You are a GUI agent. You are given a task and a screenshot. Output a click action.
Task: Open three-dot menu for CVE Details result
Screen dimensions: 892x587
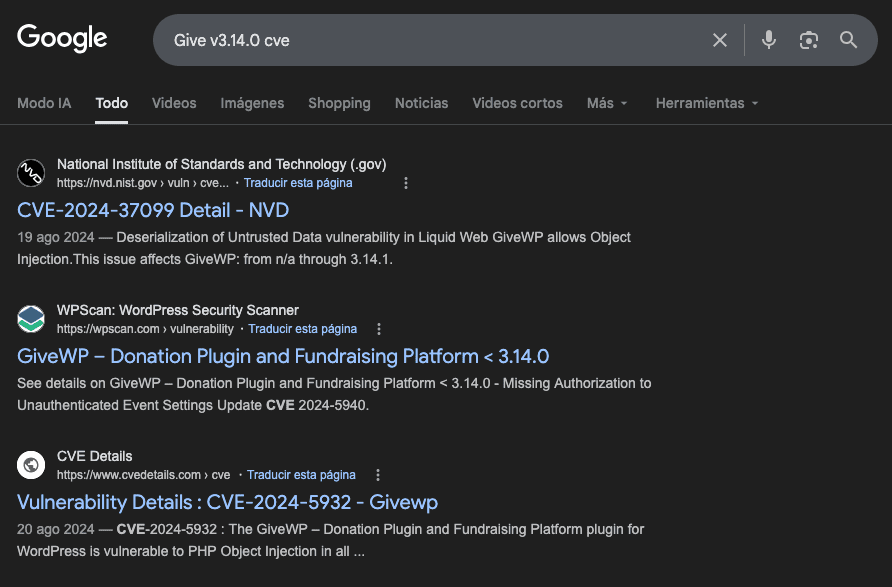(378, 475)
